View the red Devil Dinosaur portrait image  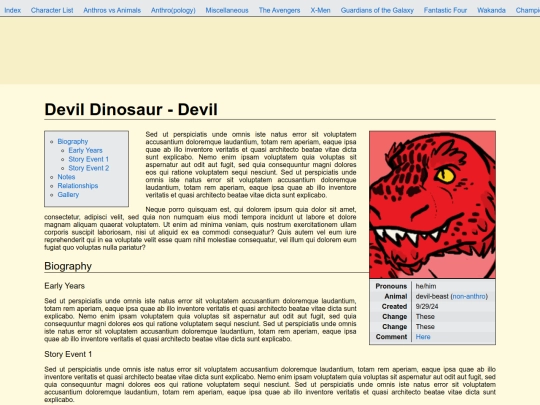(x=433, y=205)
